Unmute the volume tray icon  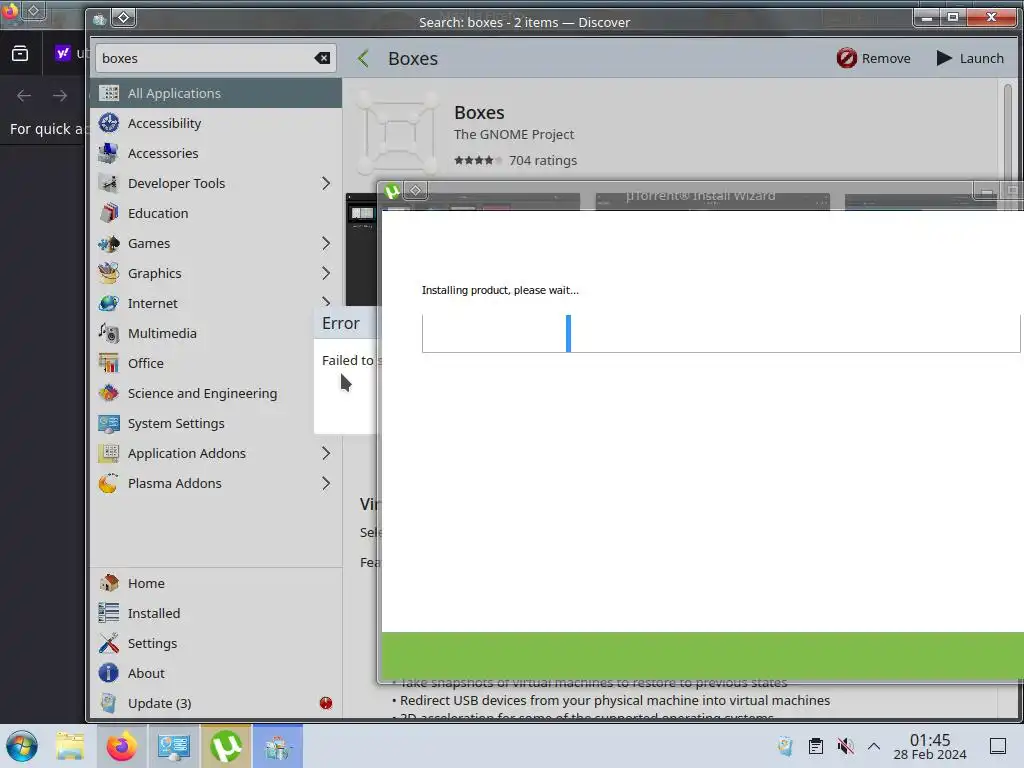(x=846, y=746)
